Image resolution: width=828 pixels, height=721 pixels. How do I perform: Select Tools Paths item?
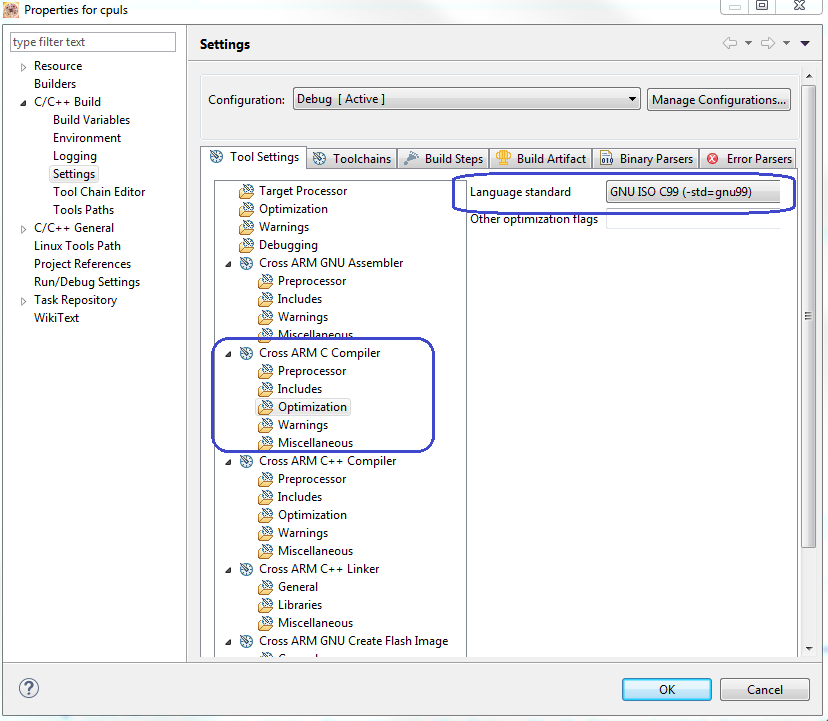pos(83,210)
